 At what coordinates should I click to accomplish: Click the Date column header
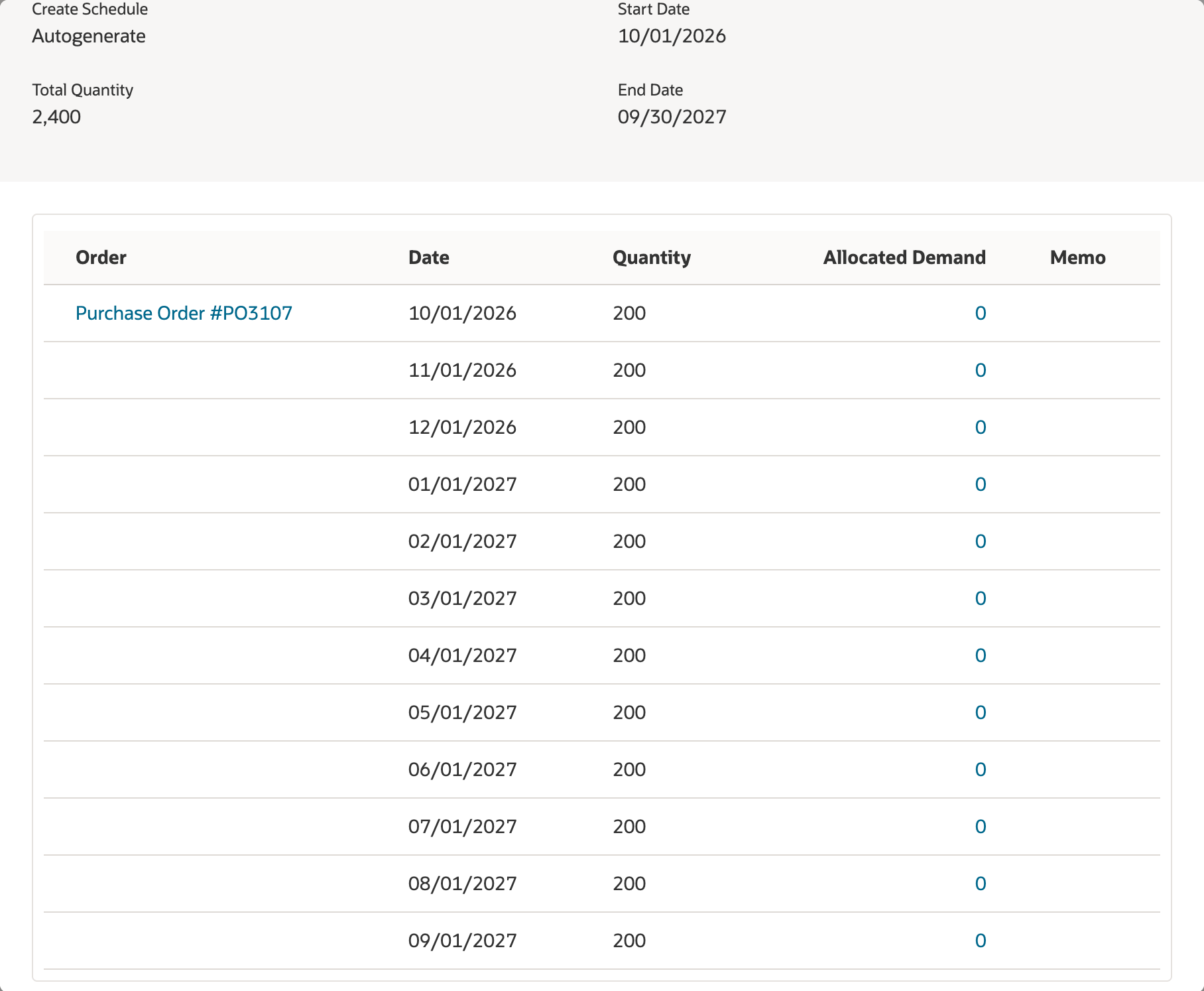(x=429, y=257)
